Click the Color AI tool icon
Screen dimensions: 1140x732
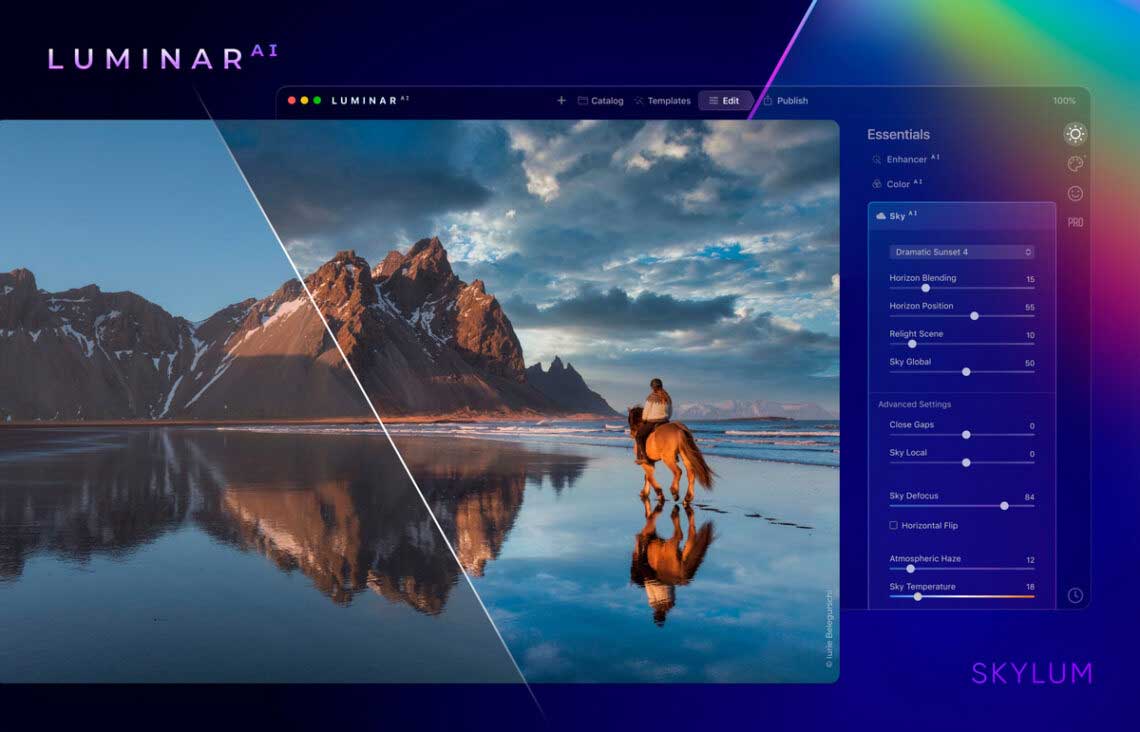point(877,184)
